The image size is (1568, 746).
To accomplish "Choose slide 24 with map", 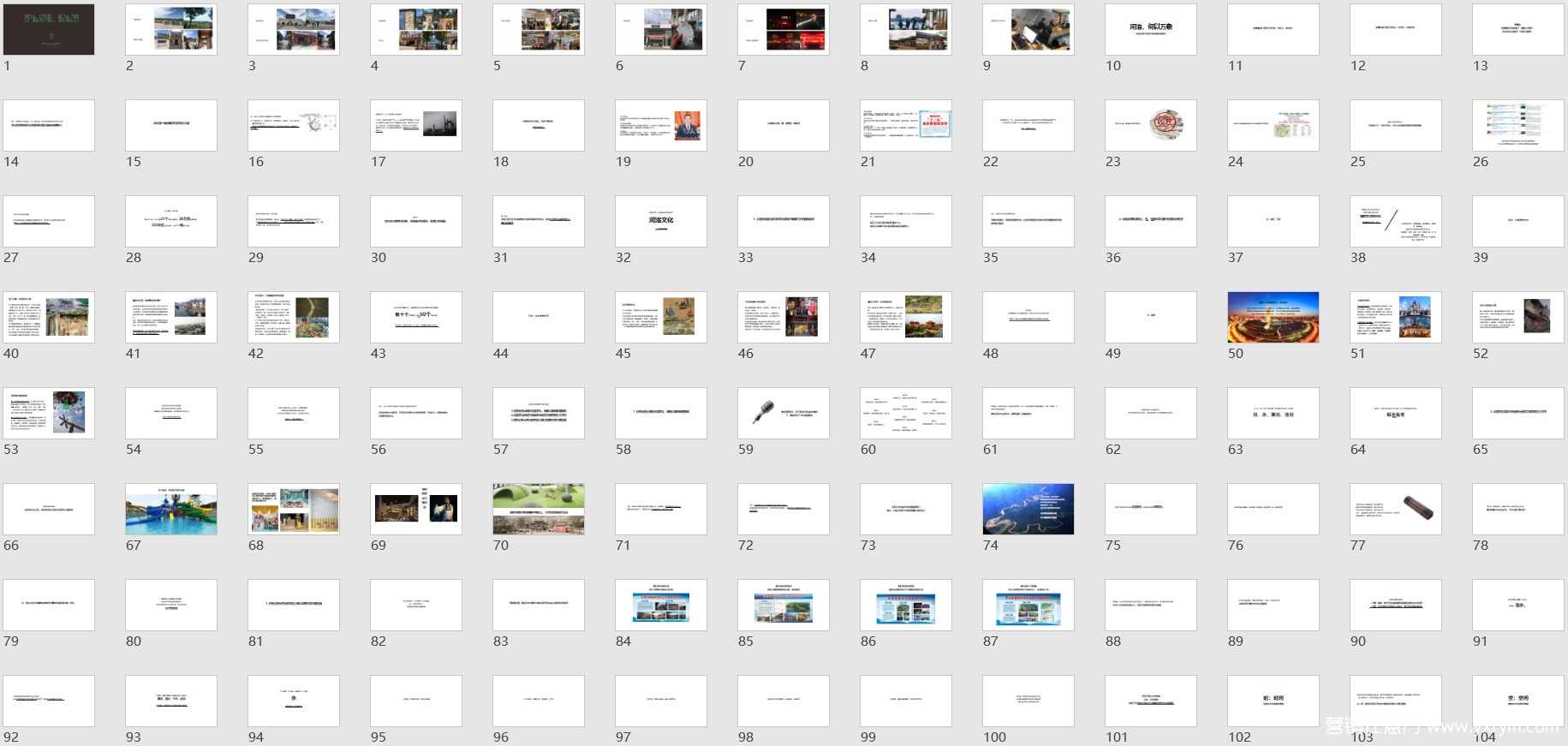I will pos(1273,125).
